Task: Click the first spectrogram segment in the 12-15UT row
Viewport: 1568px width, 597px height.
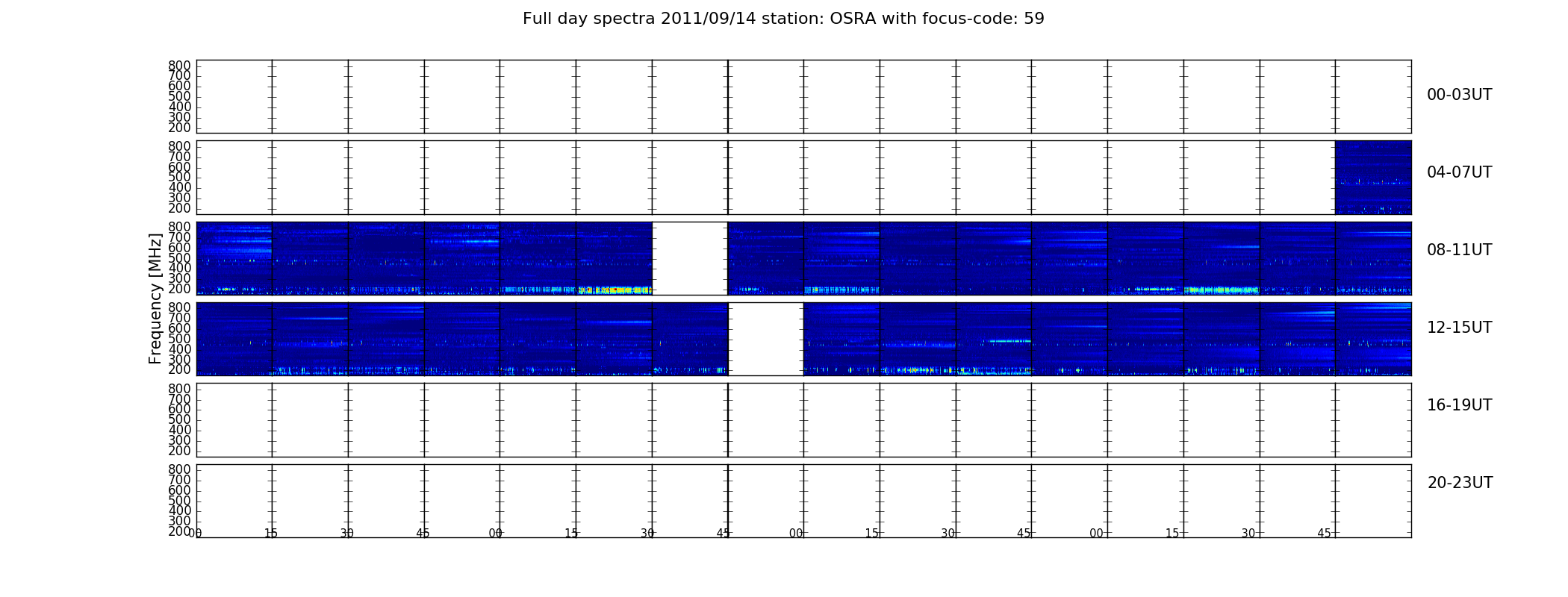Action: click(x=234, y=339)
